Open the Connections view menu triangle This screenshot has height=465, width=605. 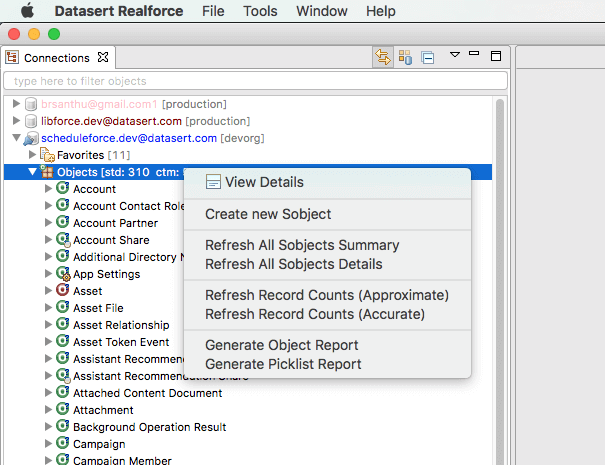coord(455,54)
